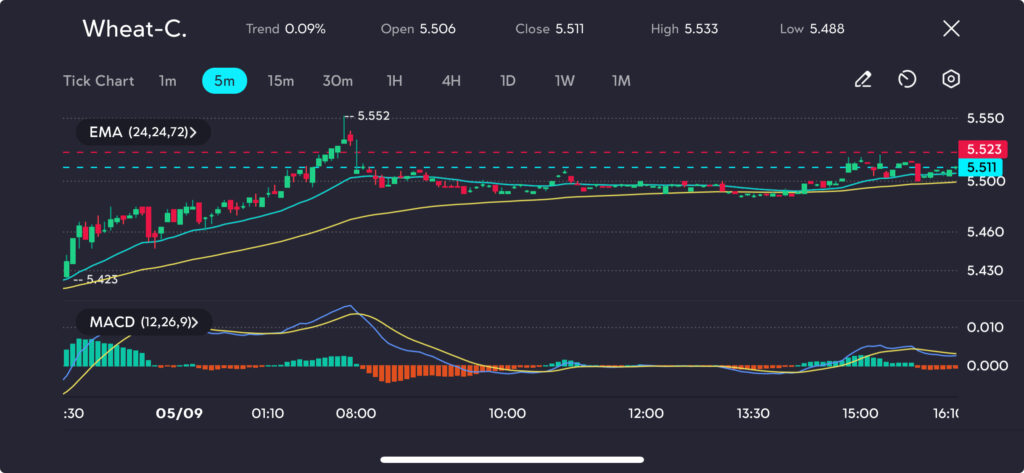Screen dimensions: 1024x473
Task: Expand the MACD (12,26,9) indicator
Action: coord(143,323)
